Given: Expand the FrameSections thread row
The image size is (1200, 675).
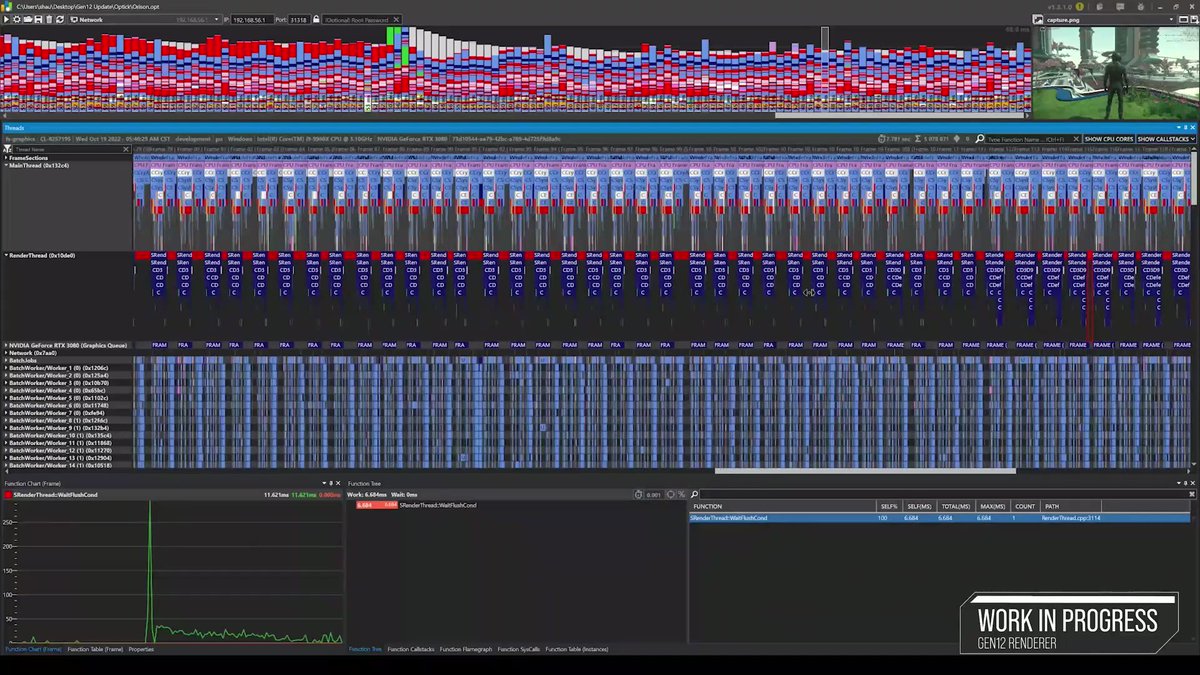Looking at the screenshot, I should [6, 158].
